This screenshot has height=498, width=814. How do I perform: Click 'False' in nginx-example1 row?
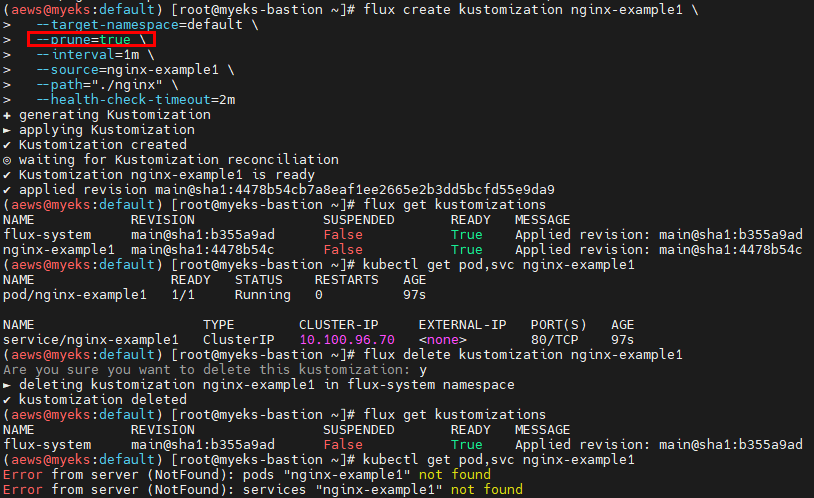pos(343,250)
